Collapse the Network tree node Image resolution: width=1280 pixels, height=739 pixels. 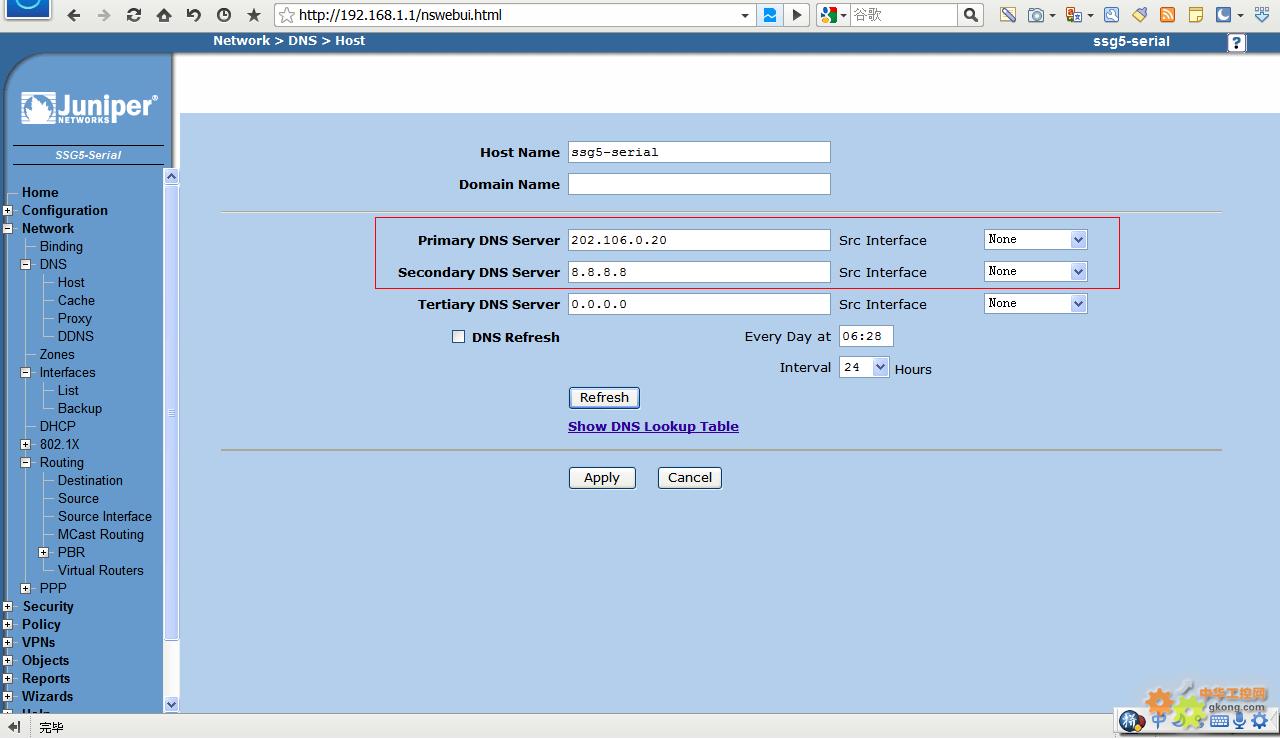[8, 229]
